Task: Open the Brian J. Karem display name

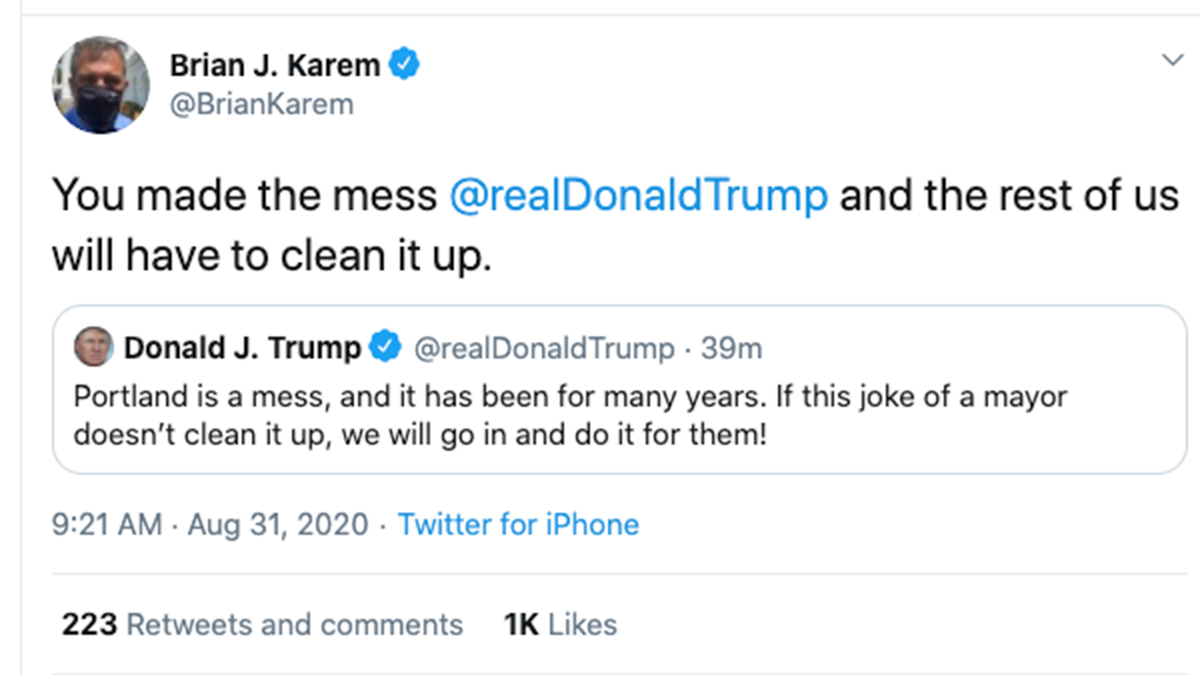Action: pos(274,66)
